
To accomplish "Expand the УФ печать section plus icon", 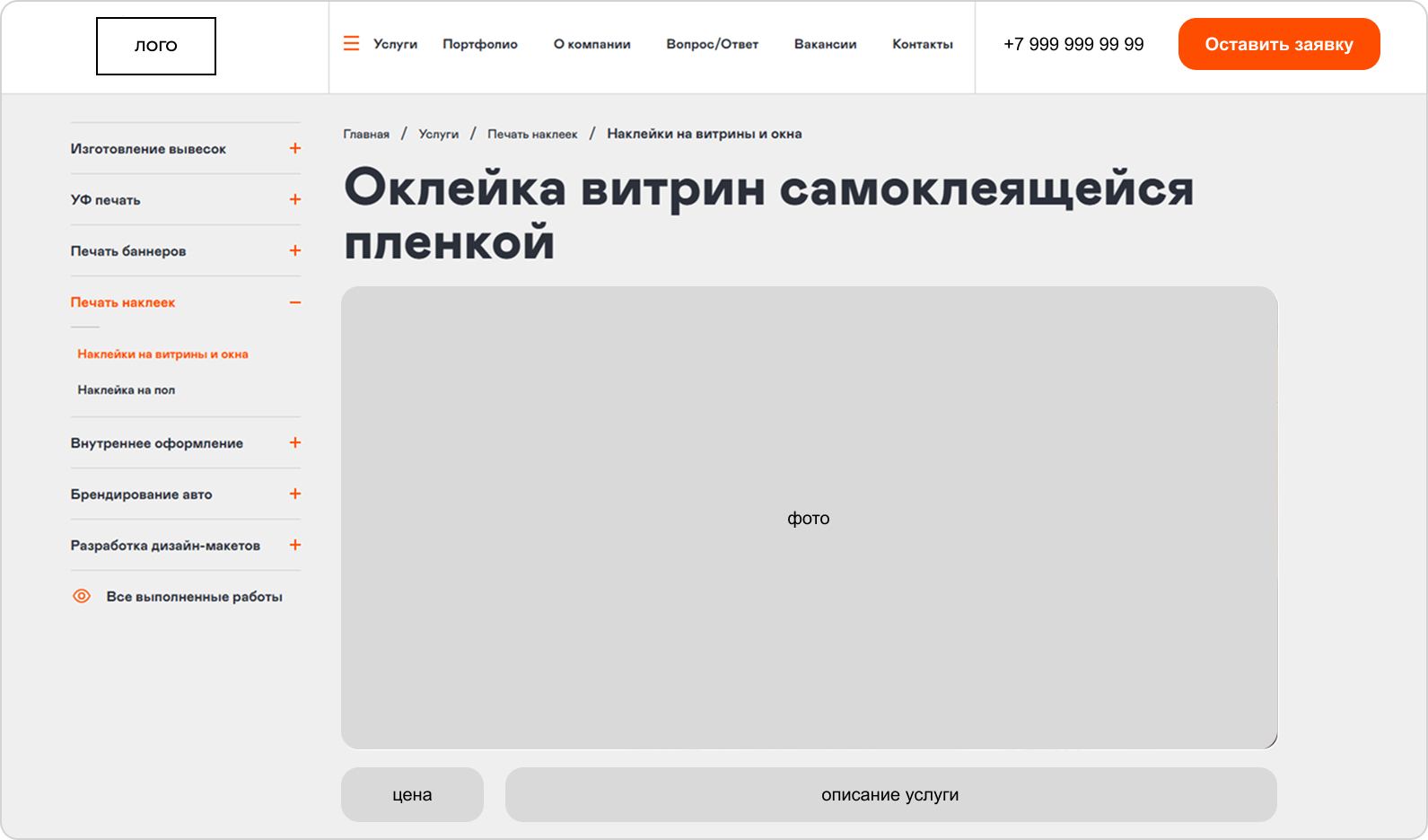I will point(295,199).
